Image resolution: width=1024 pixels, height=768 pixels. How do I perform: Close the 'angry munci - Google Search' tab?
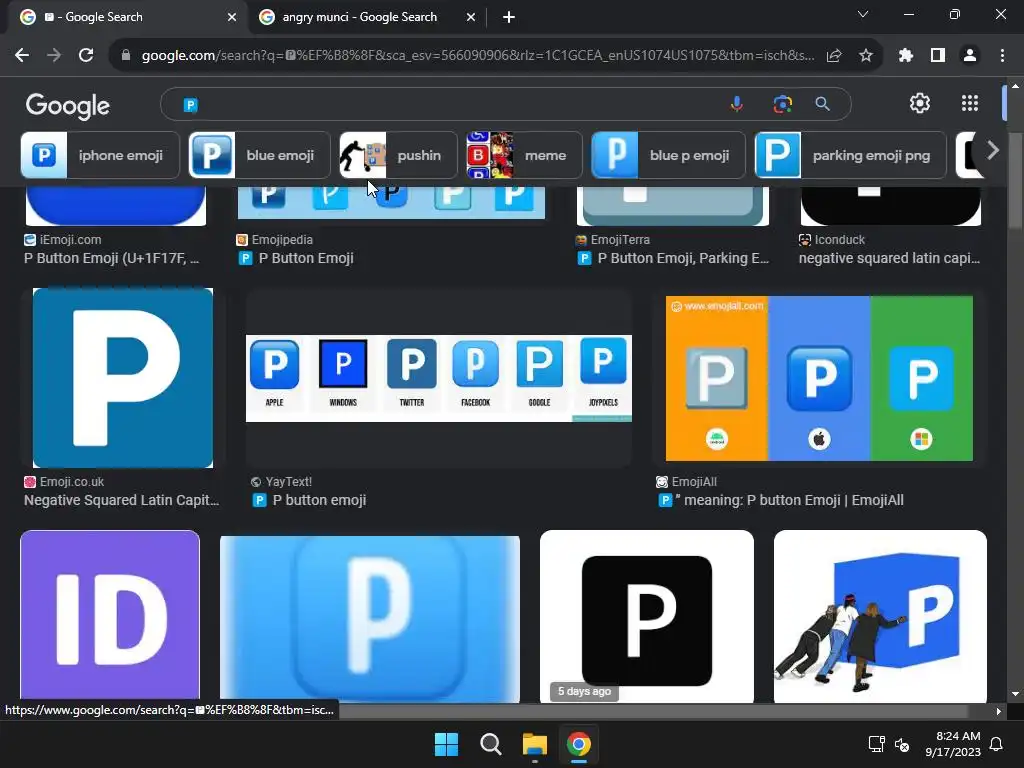tap(471, 18)
